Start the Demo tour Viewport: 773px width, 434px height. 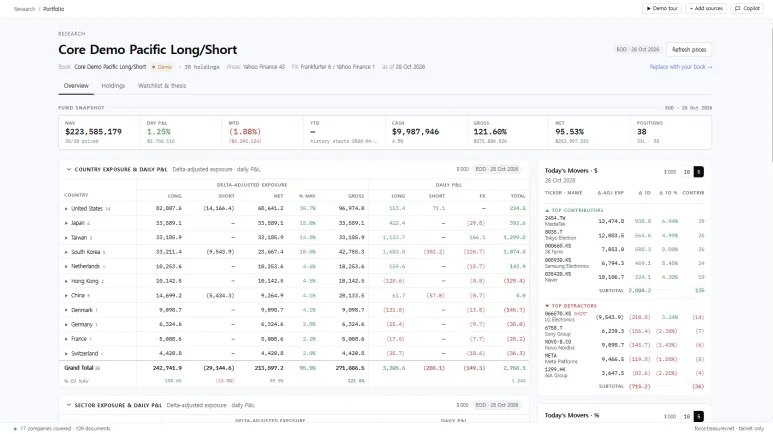662,8
